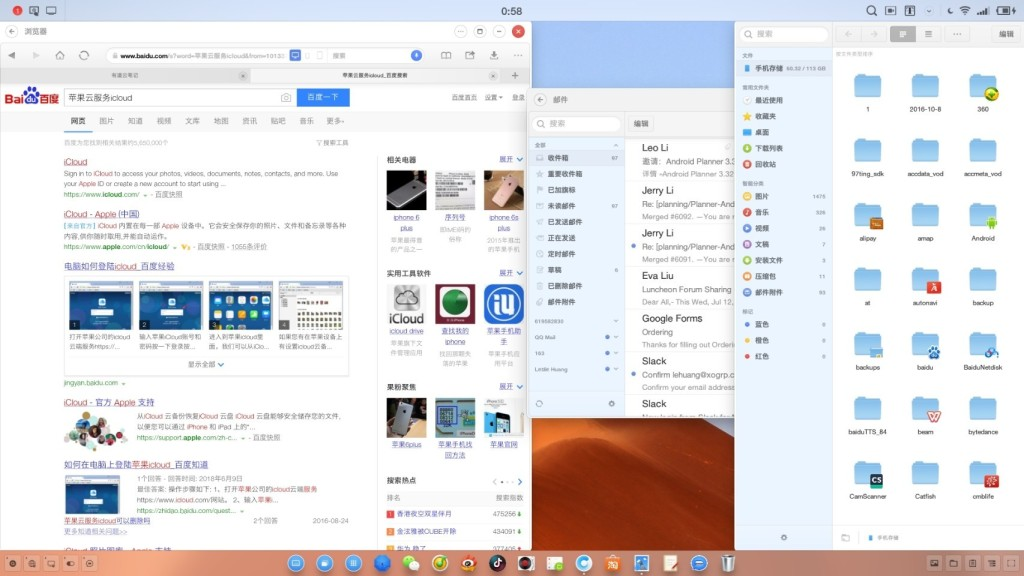The height and width of the screenshot is (576, 1024).
Task: Open the 更多 dropdown in Baidu tabs
Action: point(335,121)
